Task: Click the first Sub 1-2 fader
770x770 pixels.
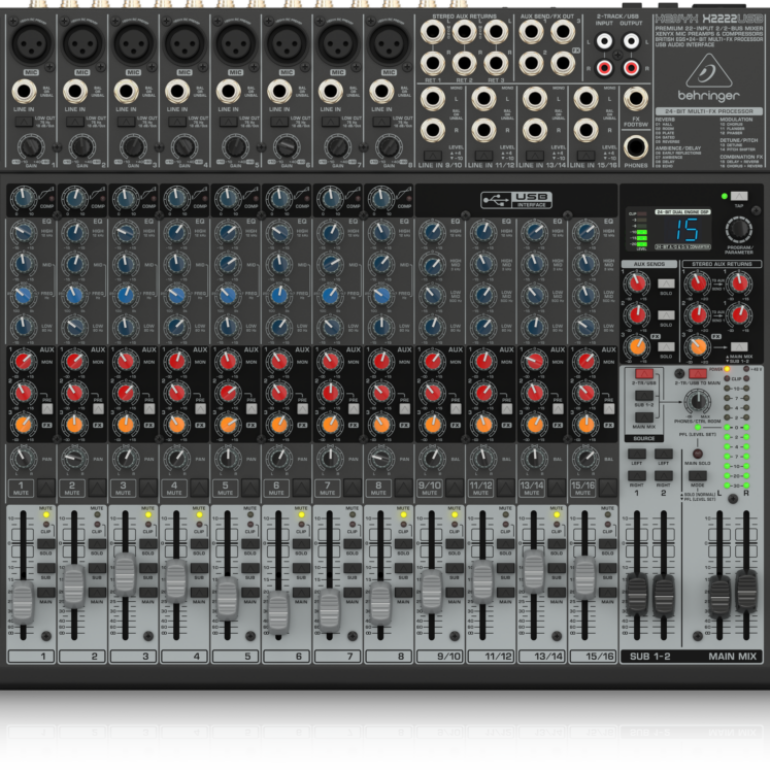Action: pyautogui.click(x=637, y=595)
